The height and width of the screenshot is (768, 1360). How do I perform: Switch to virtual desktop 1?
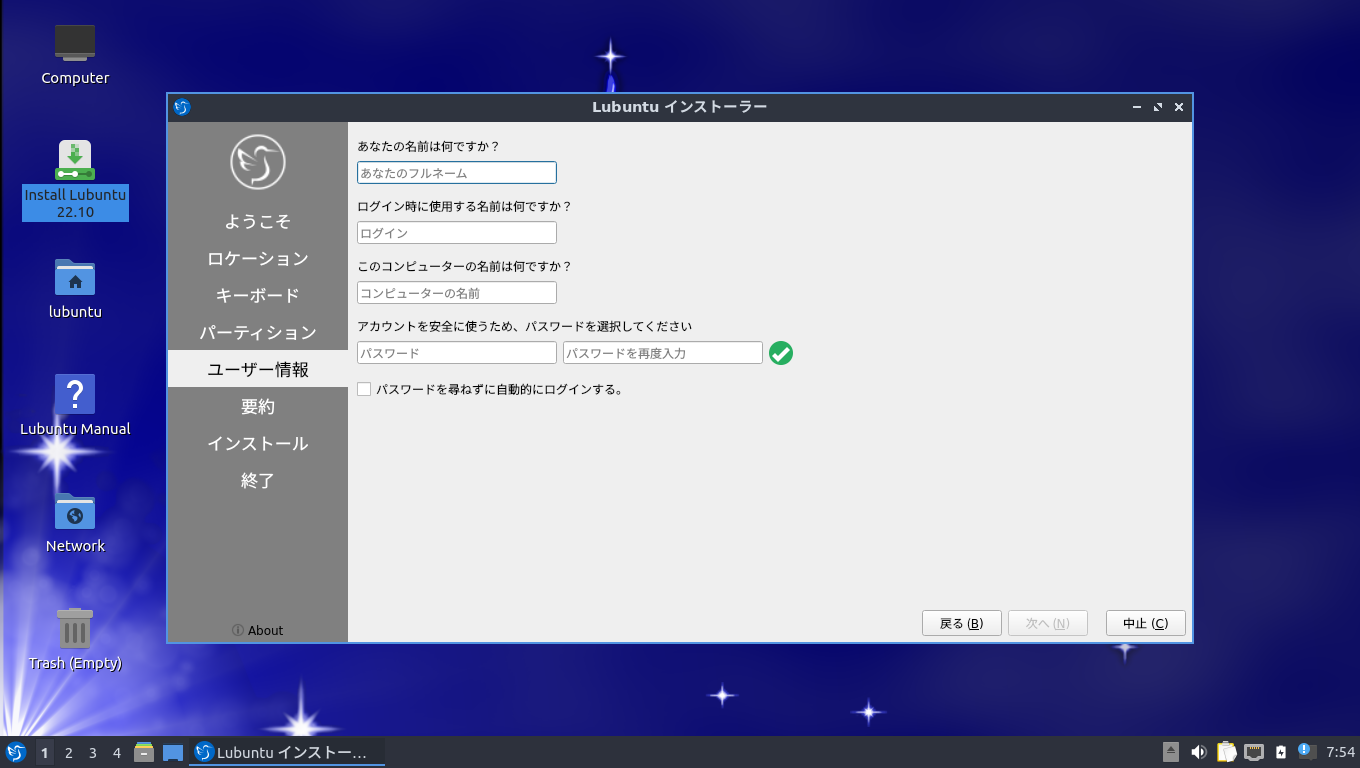pyautogui.click(x=45, y=753)
